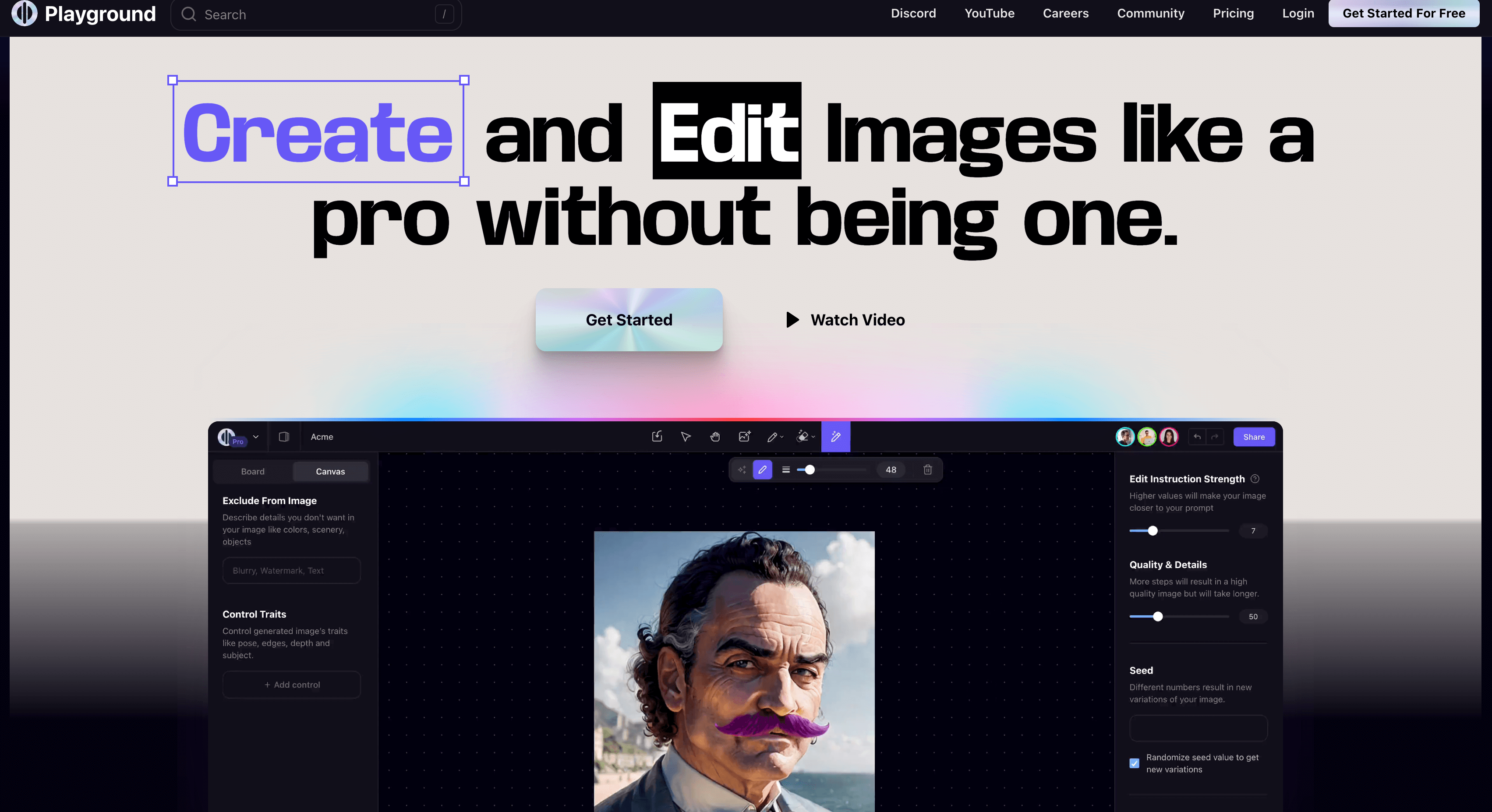Switch to the Board tab

(252, 471)
